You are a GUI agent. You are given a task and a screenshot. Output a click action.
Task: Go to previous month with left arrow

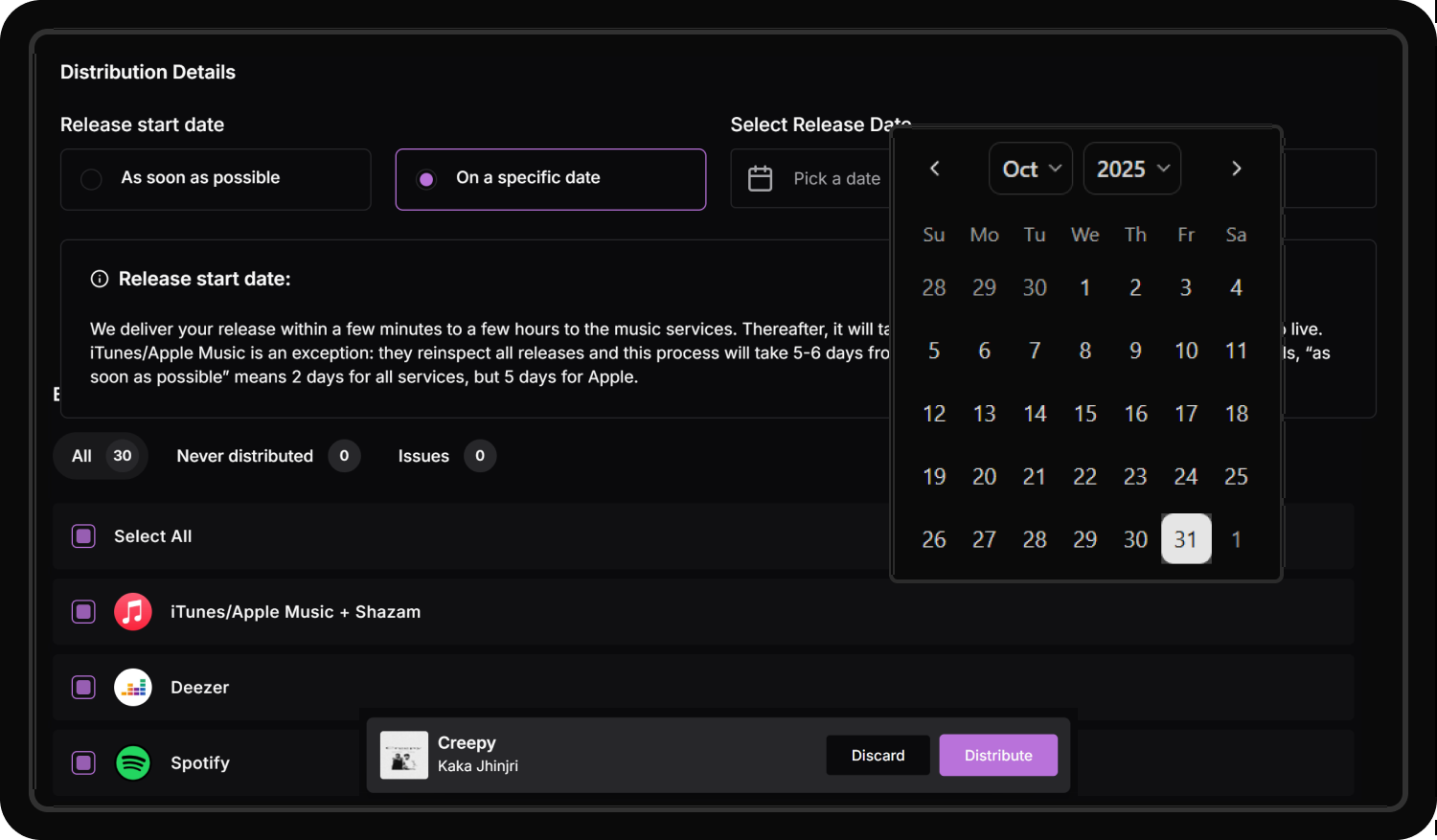tap(935, 169)
